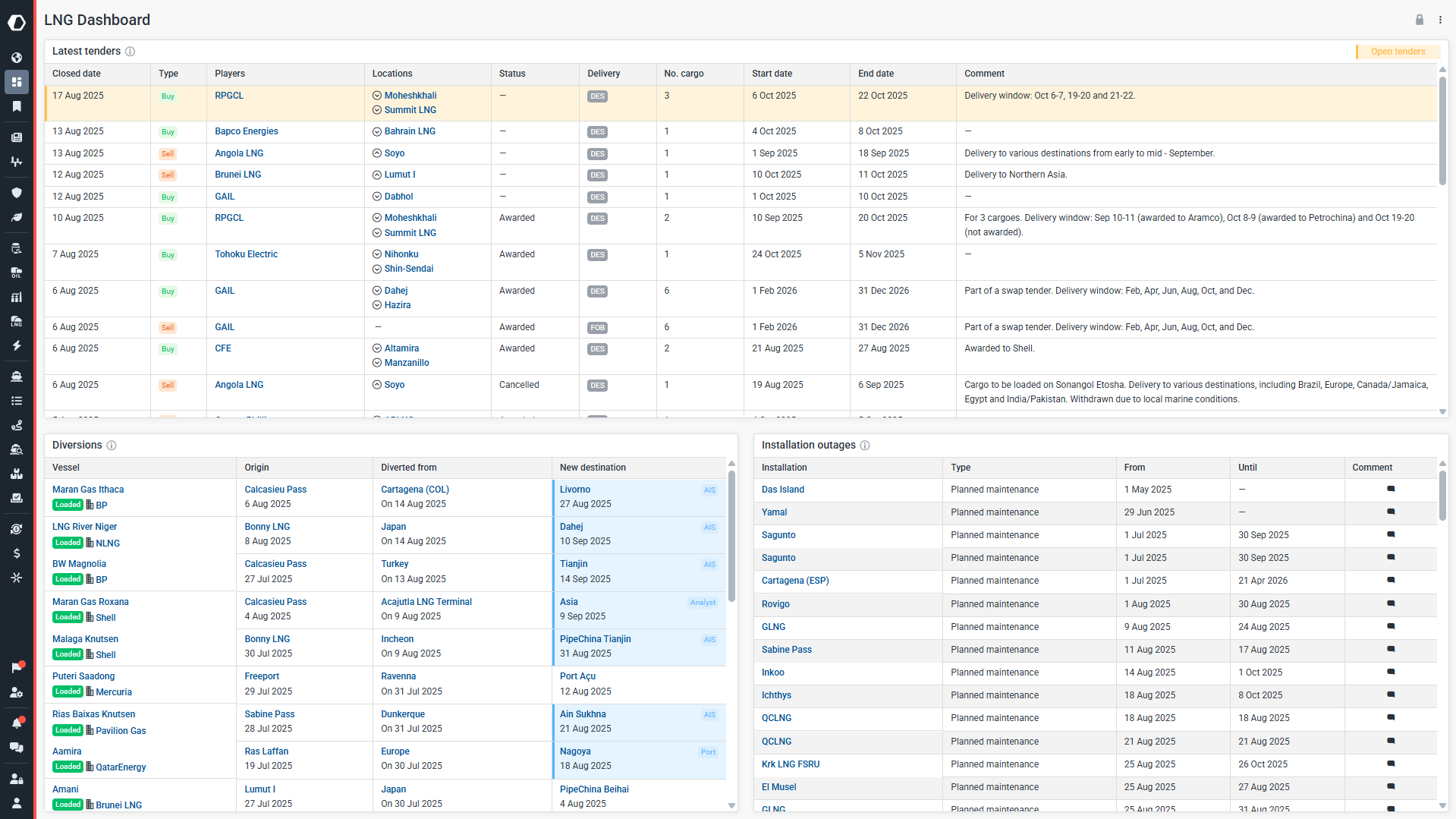This screenshot has height=819, width=1456.
Task: Sort outages by Installation column header
Action: [x=785, y=468]
